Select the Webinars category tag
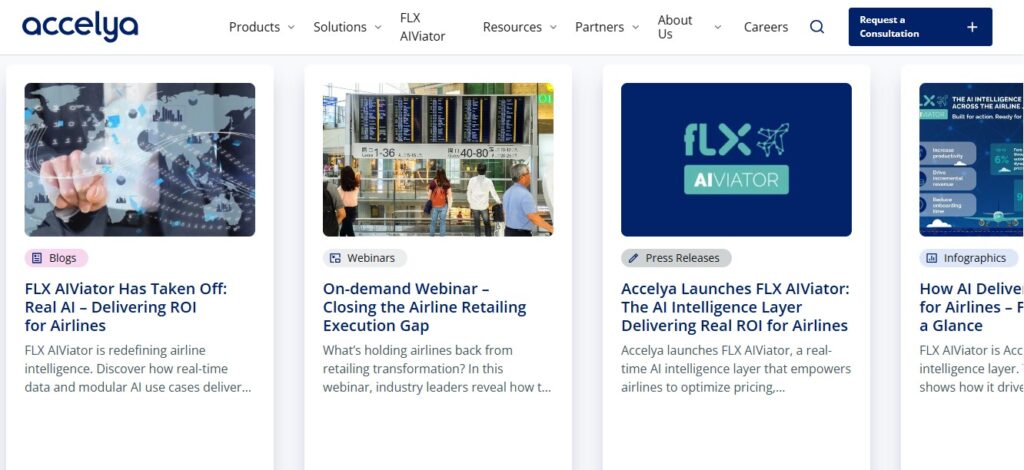 click(x=364, y=258)
